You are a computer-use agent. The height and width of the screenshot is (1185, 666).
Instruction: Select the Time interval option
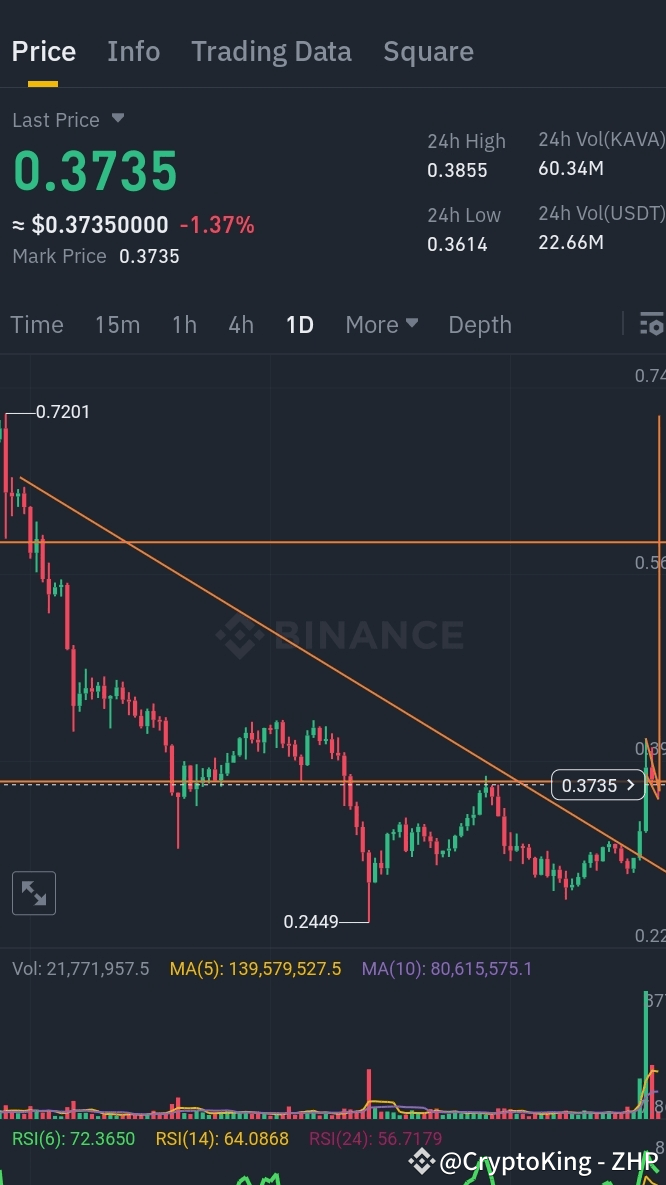click(37, 324)
